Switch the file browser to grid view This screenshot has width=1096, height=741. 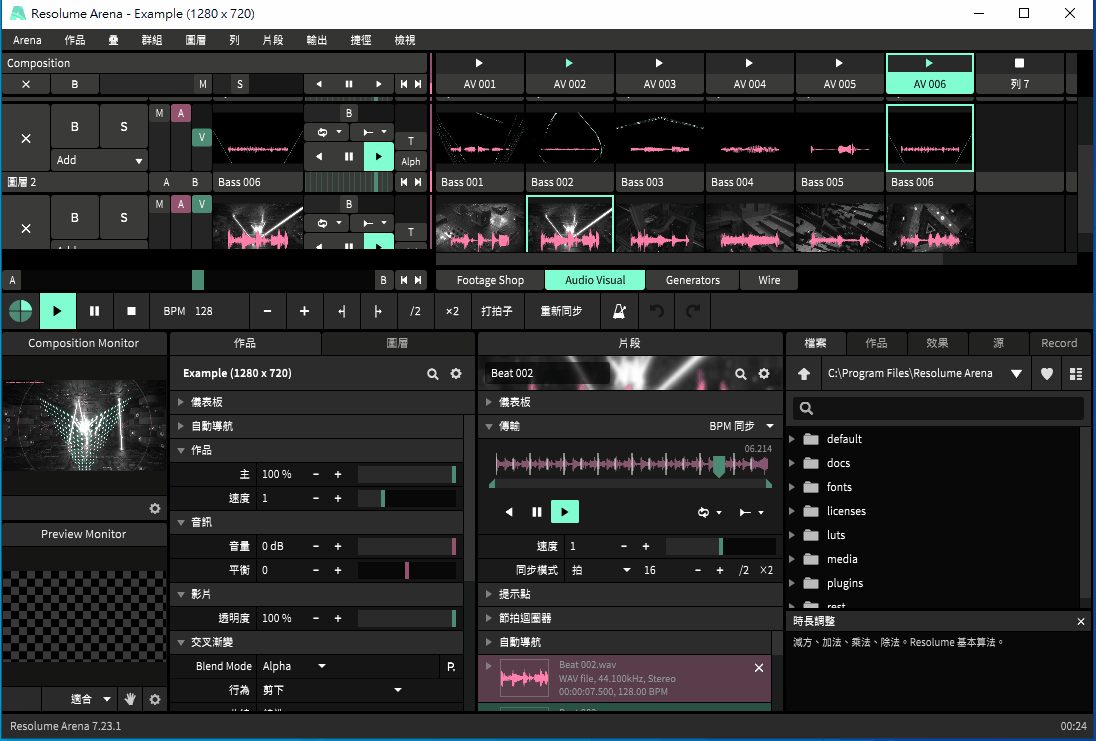point(1076,374)
